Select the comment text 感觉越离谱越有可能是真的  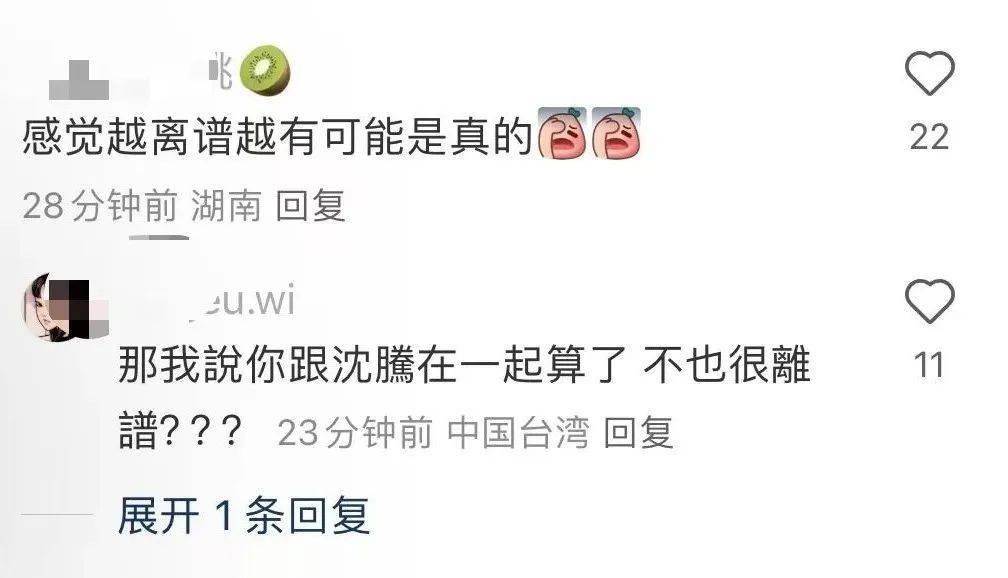point(278,136)
